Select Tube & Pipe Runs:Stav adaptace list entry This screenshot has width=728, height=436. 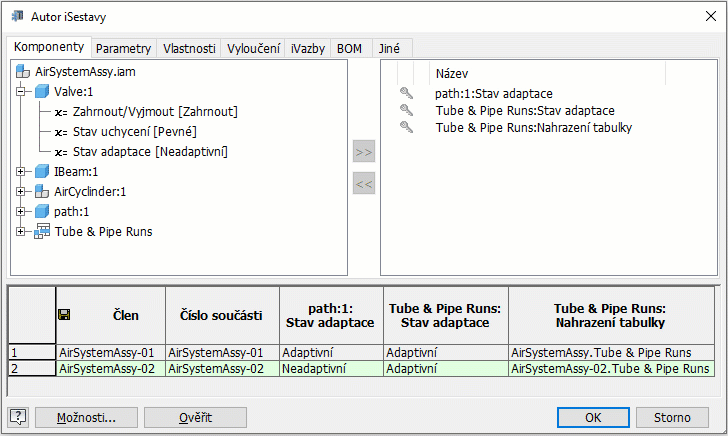coord(525,111)
